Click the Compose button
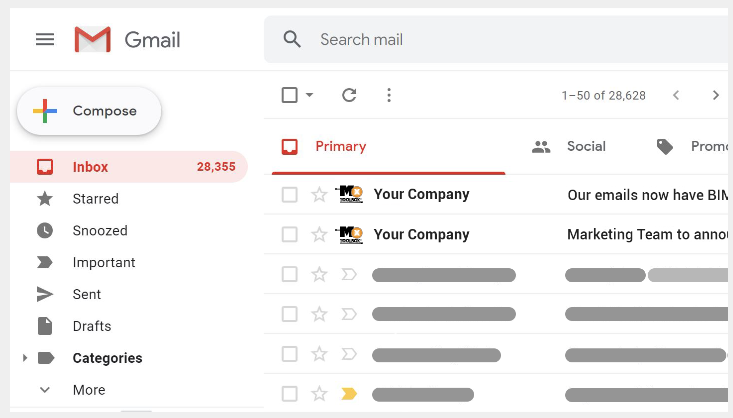 (x=89, y=111)
